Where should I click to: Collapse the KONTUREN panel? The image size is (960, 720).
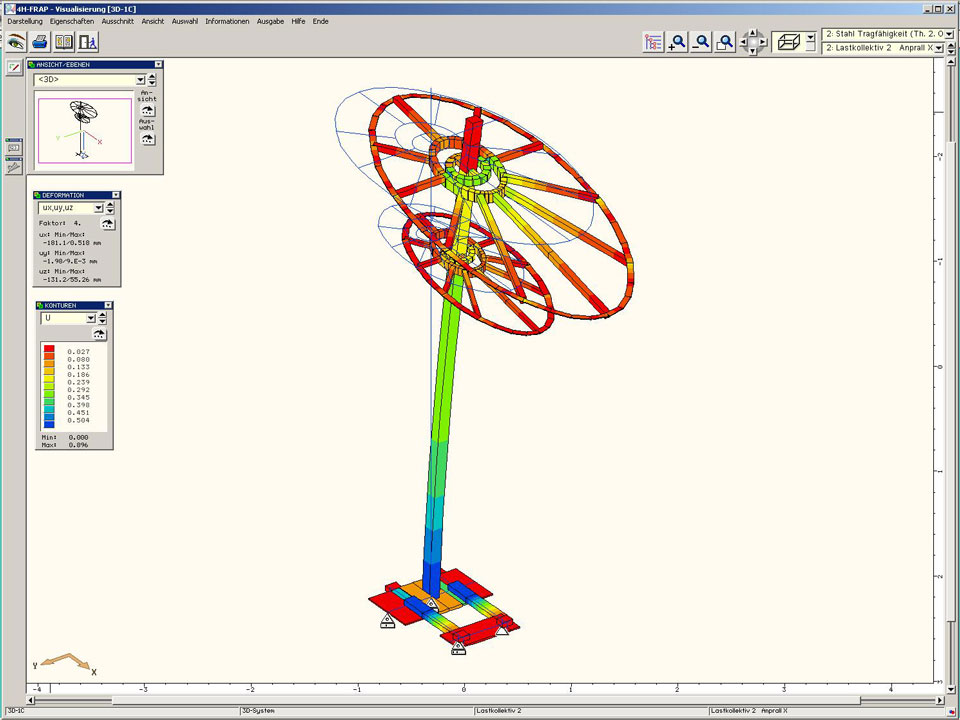(108, 305)
